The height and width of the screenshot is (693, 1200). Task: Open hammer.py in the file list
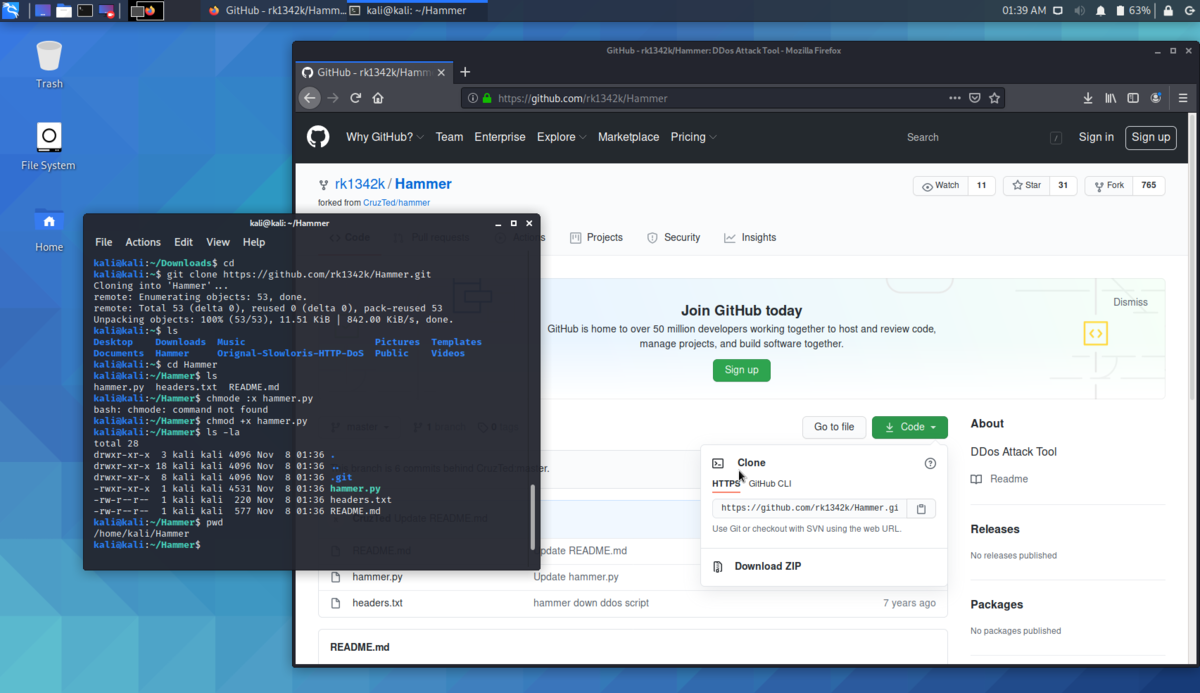coord(377,577)
